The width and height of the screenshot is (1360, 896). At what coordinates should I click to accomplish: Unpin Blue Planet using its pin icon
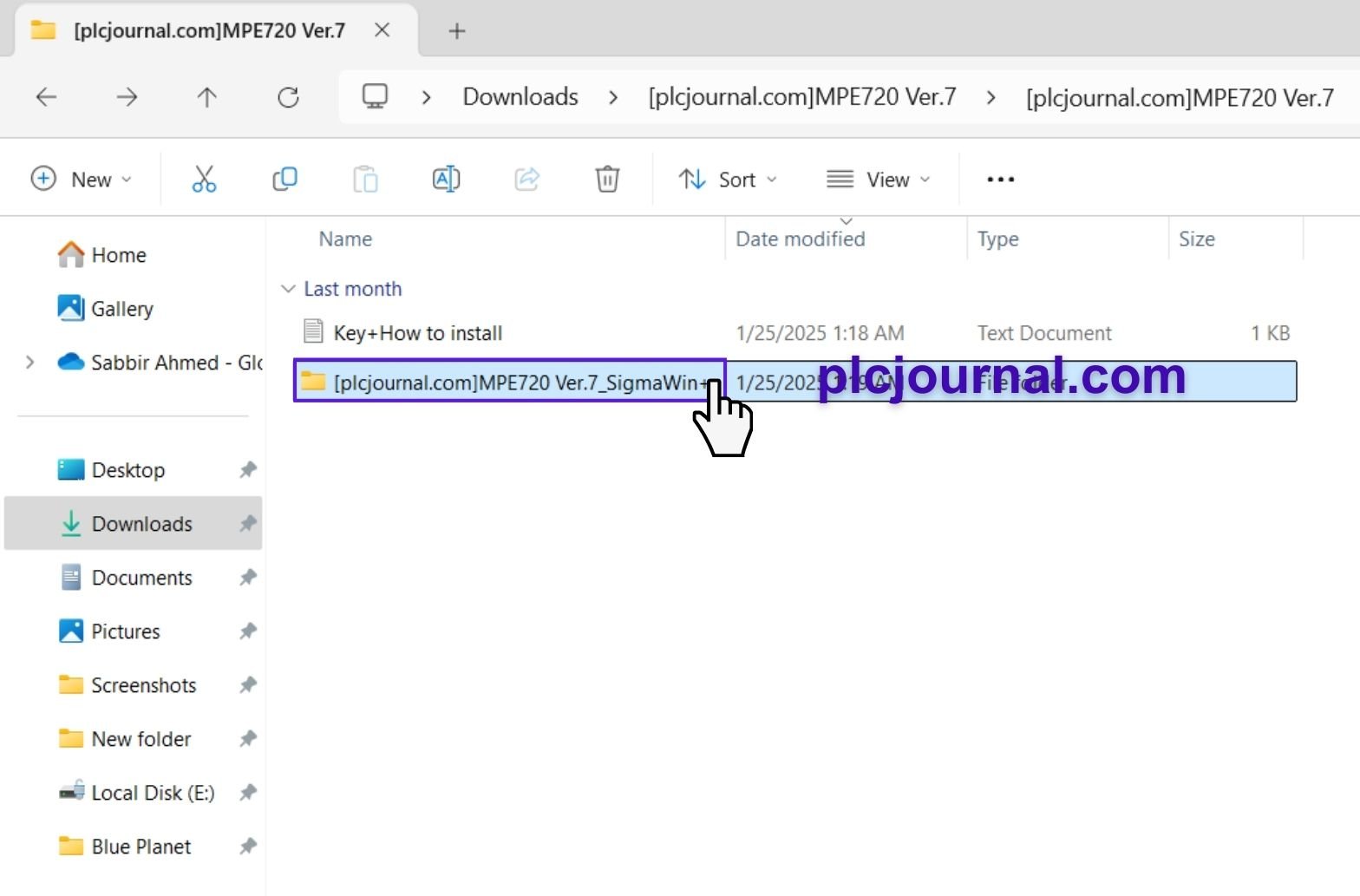click(x=248, y=847)
